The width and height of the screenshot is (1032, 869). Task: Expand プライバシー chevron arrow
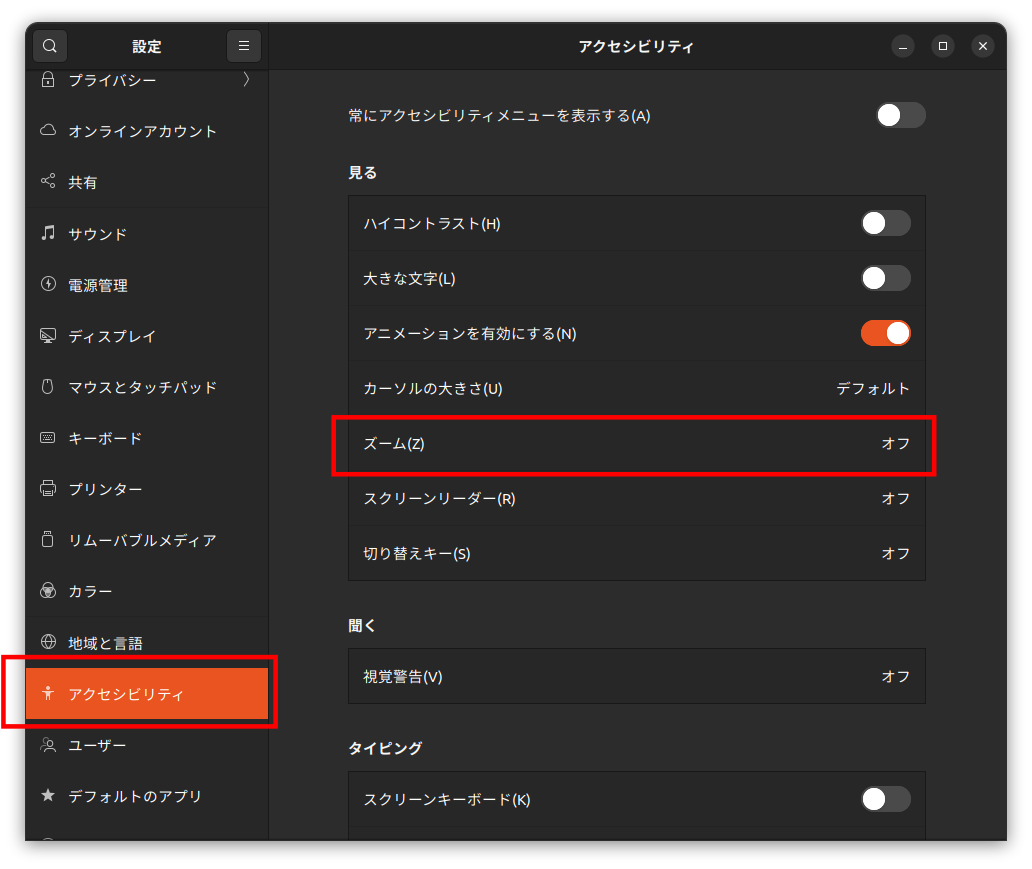click(246, 80)
